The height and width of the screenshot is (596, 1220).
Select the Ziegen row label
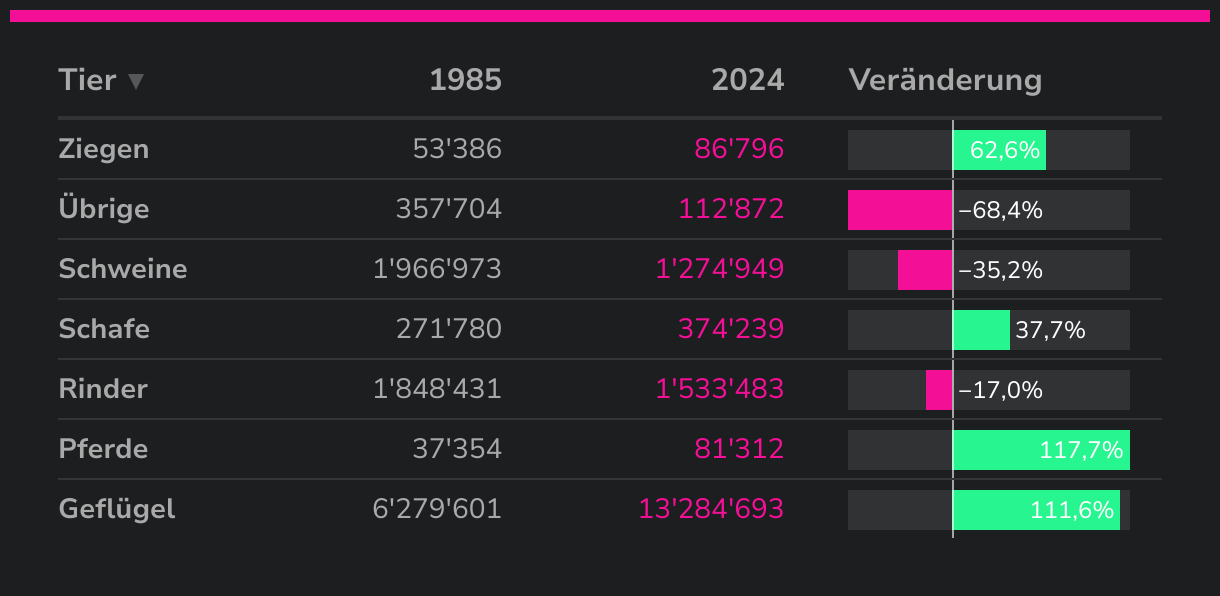coord(104,149)
